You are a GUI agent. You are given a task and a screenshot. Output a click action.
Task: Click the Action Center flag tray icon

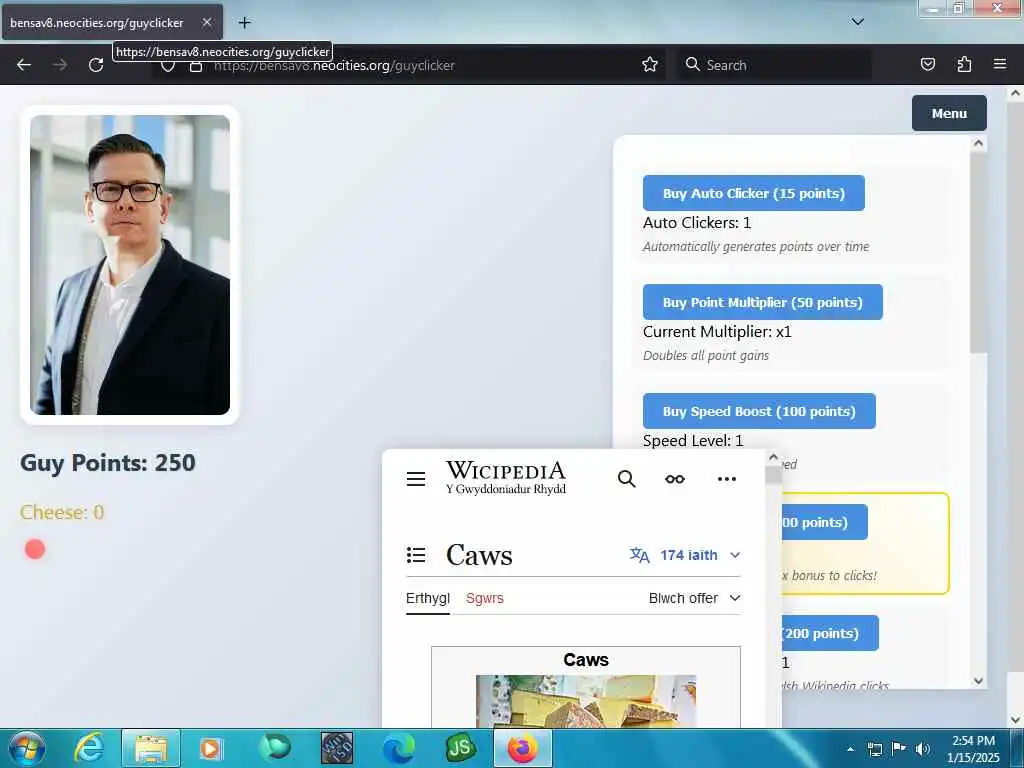899,749
